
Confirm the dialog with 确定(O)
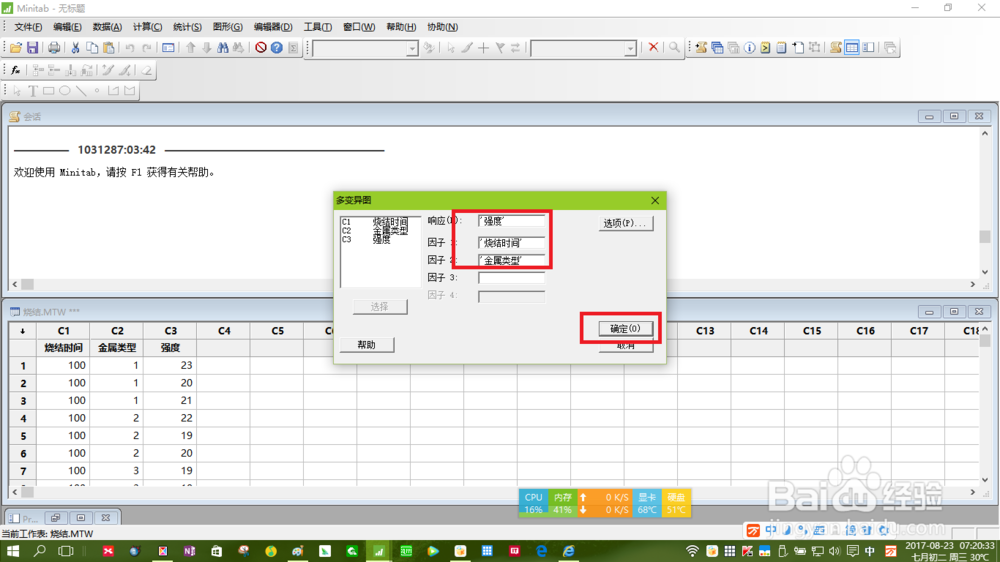tap(625, 329)
